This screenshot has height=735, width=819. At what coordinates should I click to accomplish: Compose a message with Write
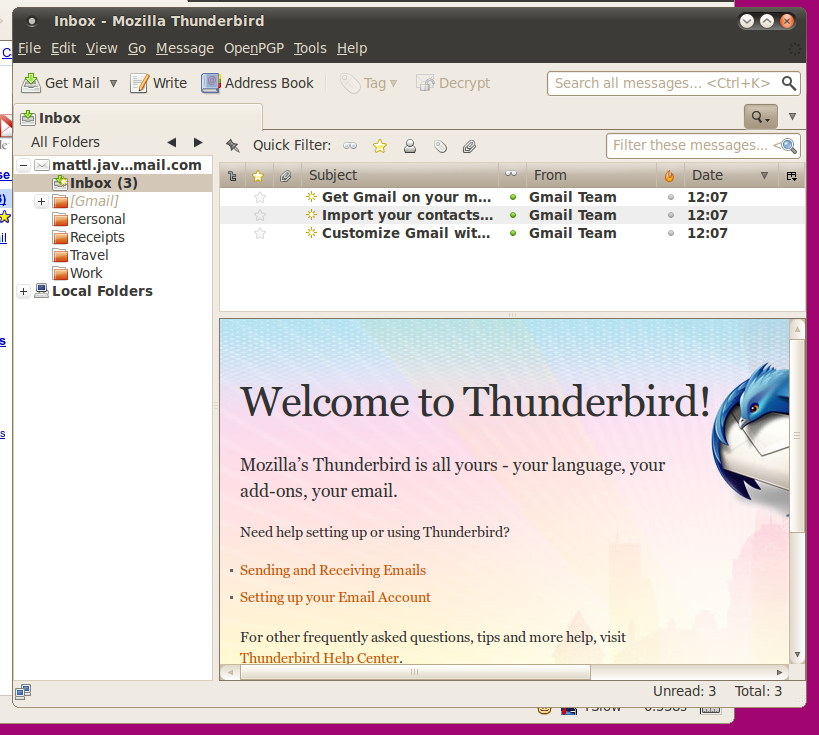(158, 83)
